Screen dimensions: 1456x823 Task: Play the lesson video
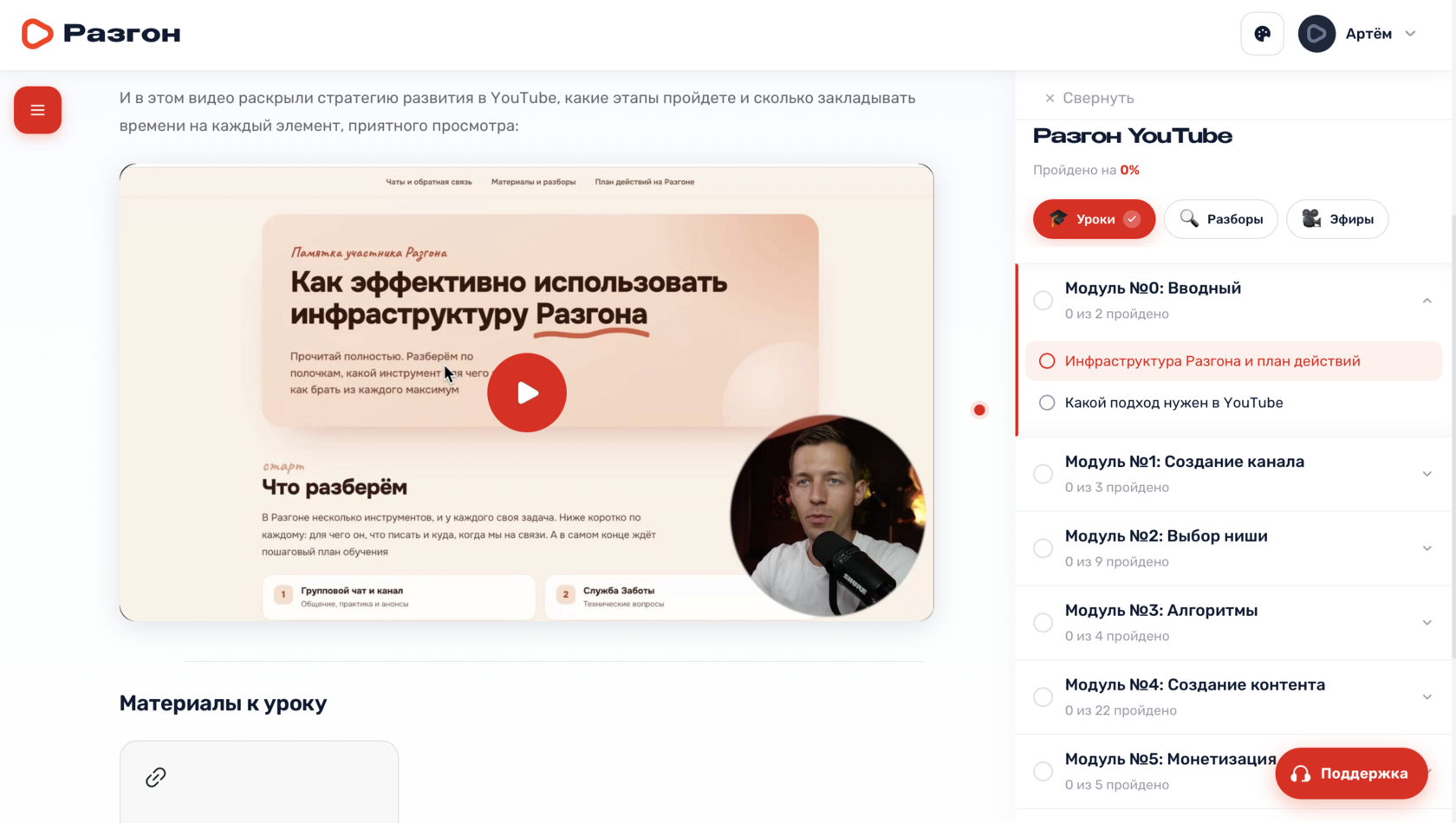point(526,392)
